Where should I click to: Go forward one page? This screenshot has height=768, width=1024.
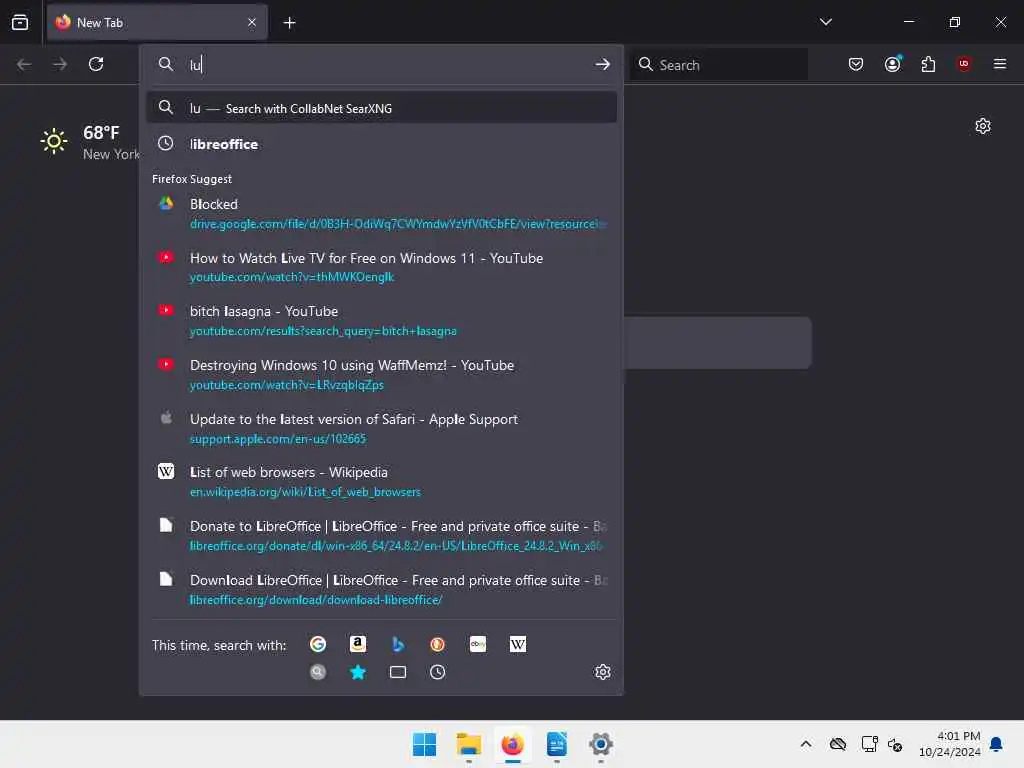(60, 64)
